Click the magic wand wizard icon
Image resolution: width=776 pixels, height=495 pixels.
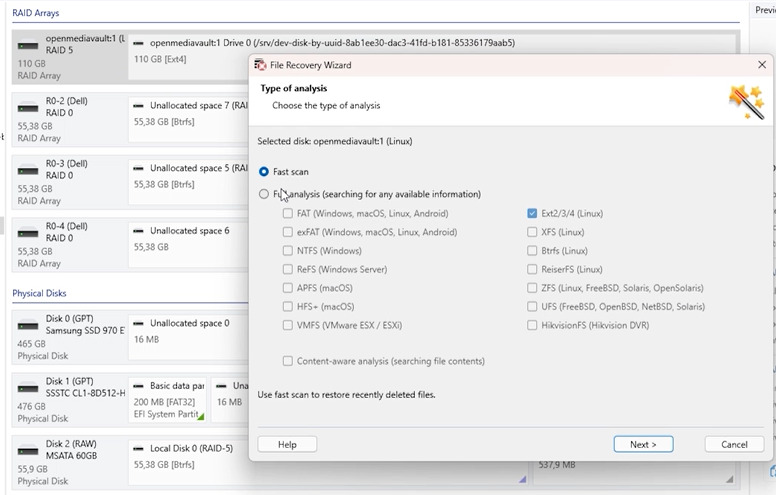click(x=746, y=101)
